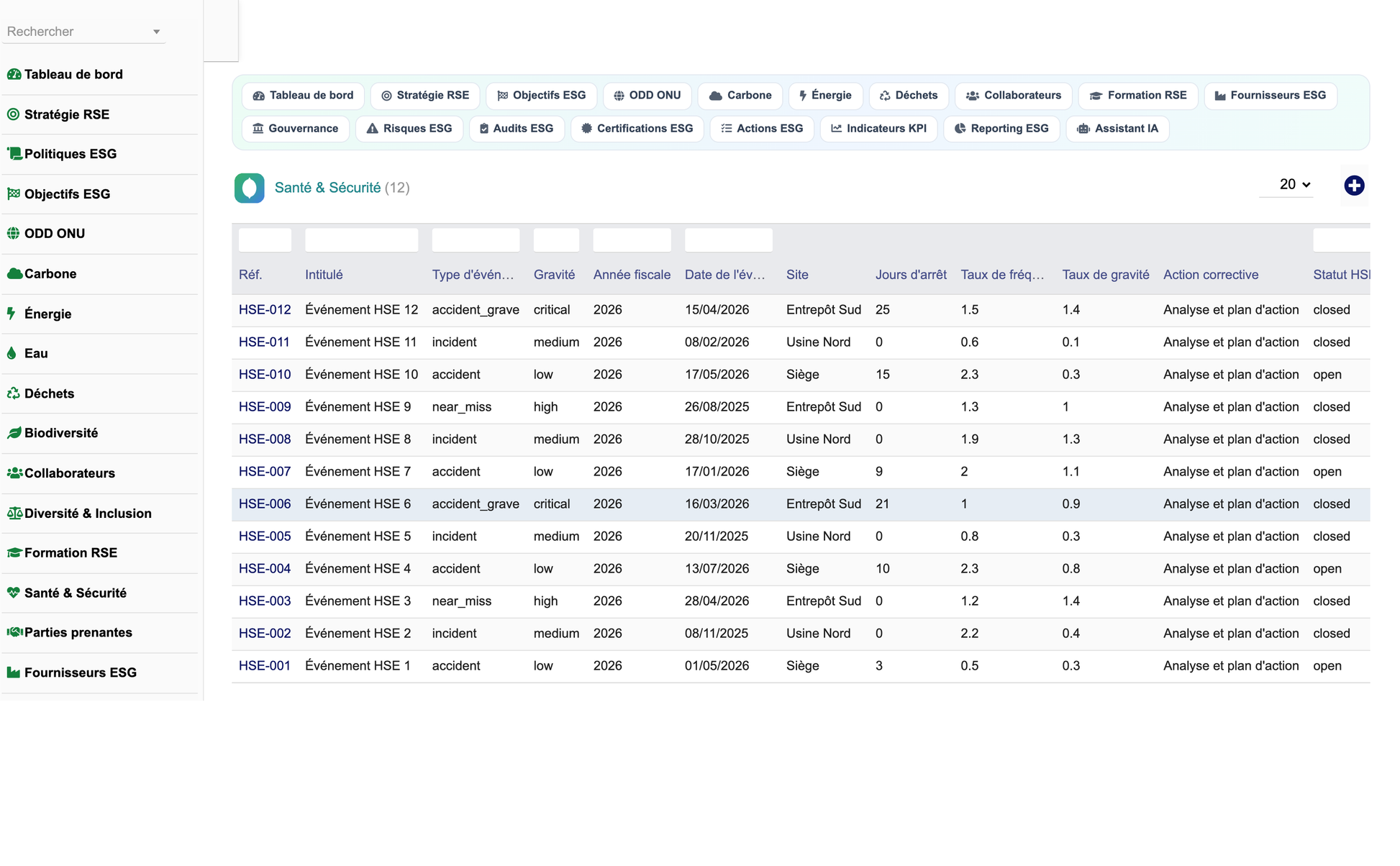Open the Énergie top tab
1400x866 pixels.
tap(825, 96)
